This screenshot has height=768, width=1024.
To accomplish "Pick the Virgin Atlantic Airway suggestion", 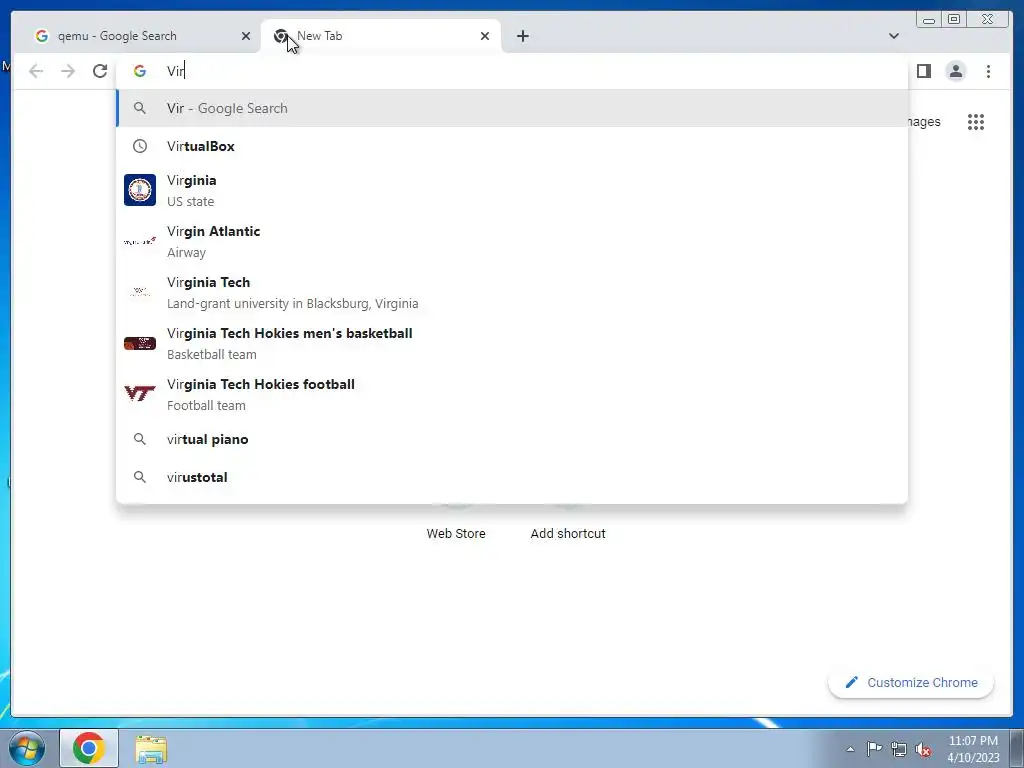I will tap(512, 242).
